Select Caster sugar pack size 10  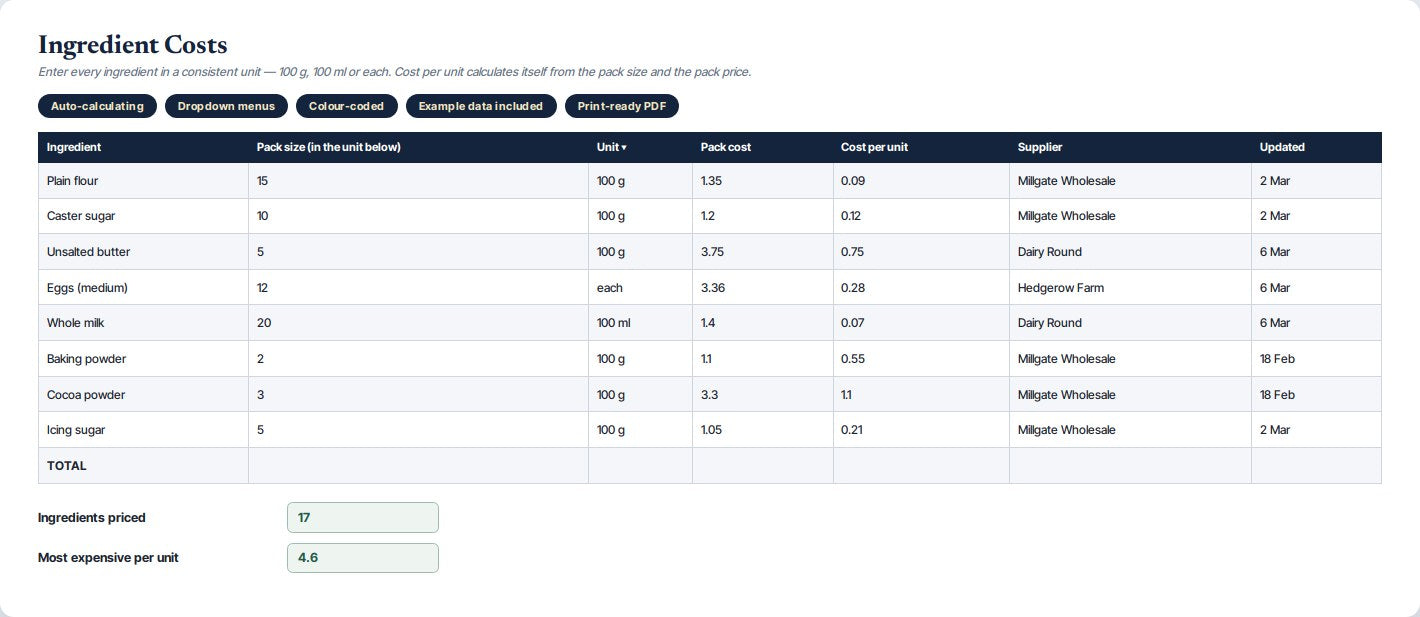point(418,216)
